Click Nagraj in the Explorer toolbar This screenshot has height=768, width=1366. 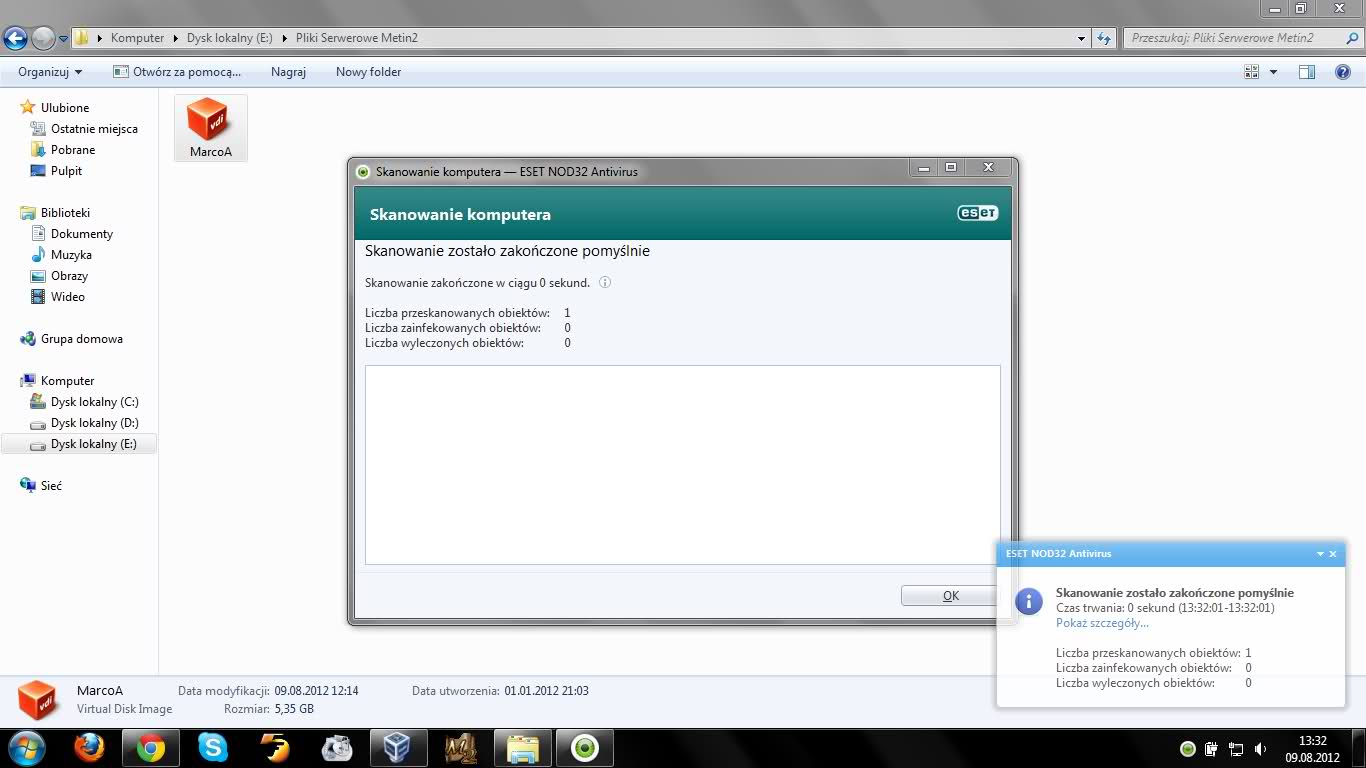pyautogui.click(x=288, y=72)
